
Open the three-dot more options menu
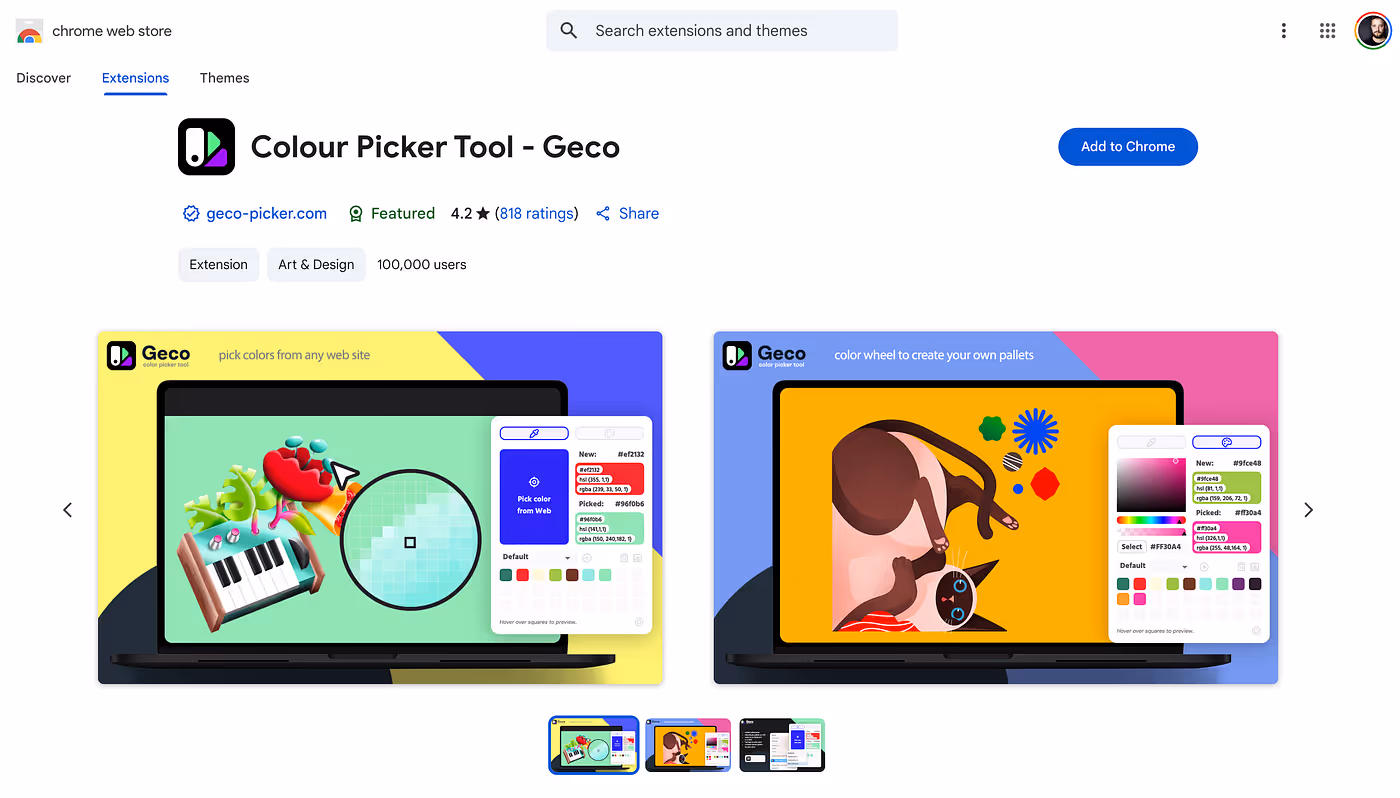(x=1283, y=31)
